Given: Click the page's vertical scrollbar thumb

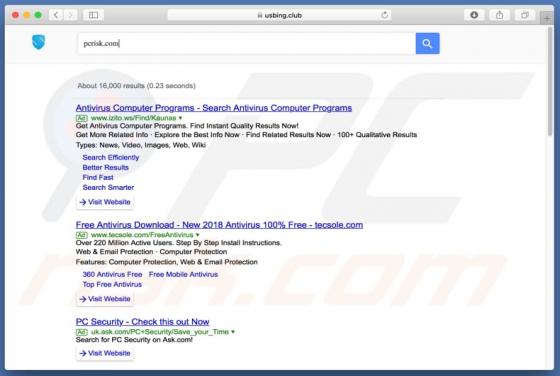Looking at the screenshot, I should tap(550, 81).
